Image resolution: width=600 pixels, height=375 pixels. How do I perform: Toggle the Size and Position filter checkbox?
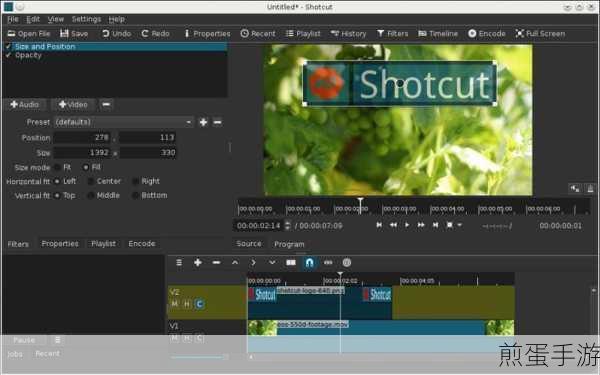pyautogui.click(x=8, y=46)
